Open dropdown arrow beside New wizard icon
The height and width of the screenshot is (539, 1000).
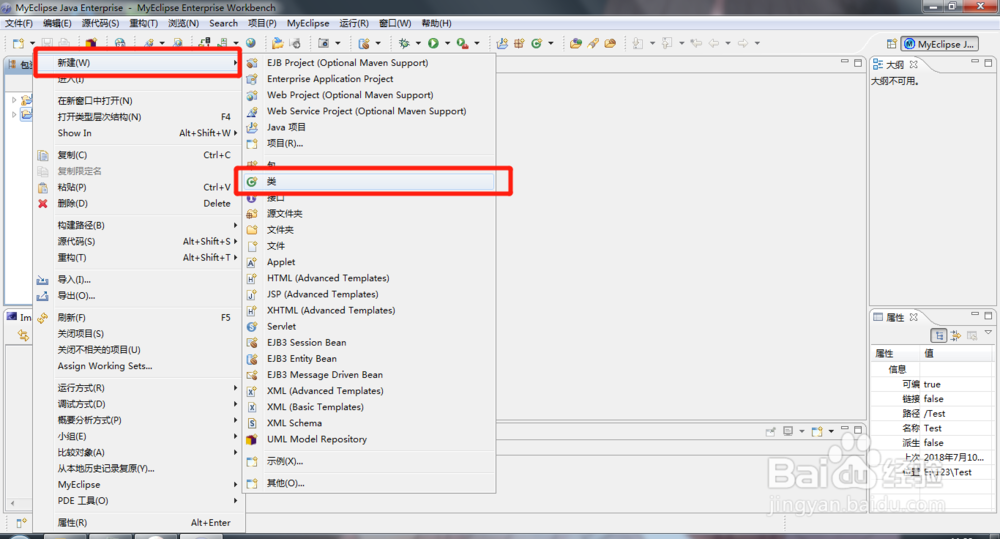(31, 43)
